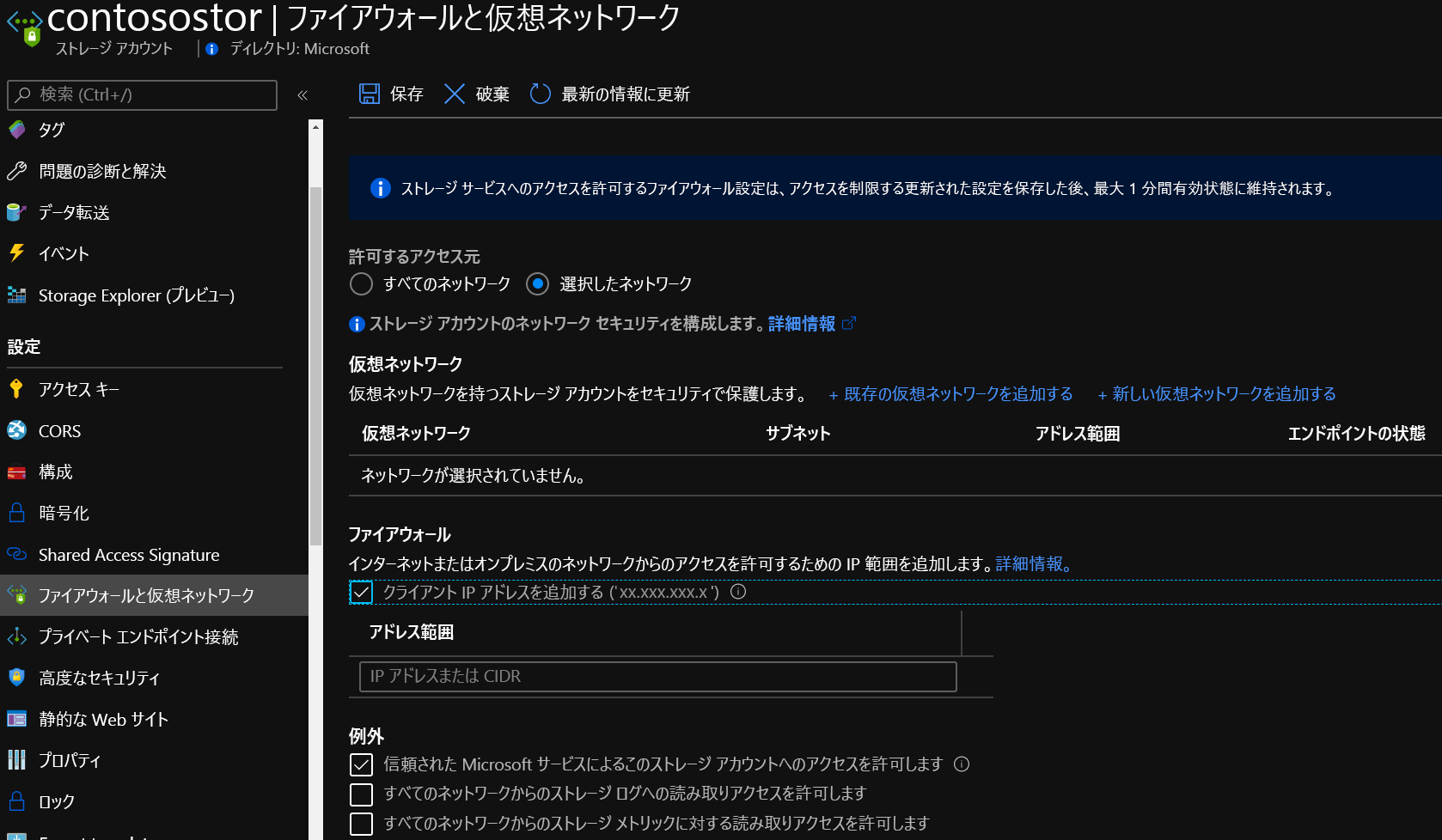Enable ストレージ メトリック read access checkbox
This screenshot has height=840, width=1442.
point(362,824)
